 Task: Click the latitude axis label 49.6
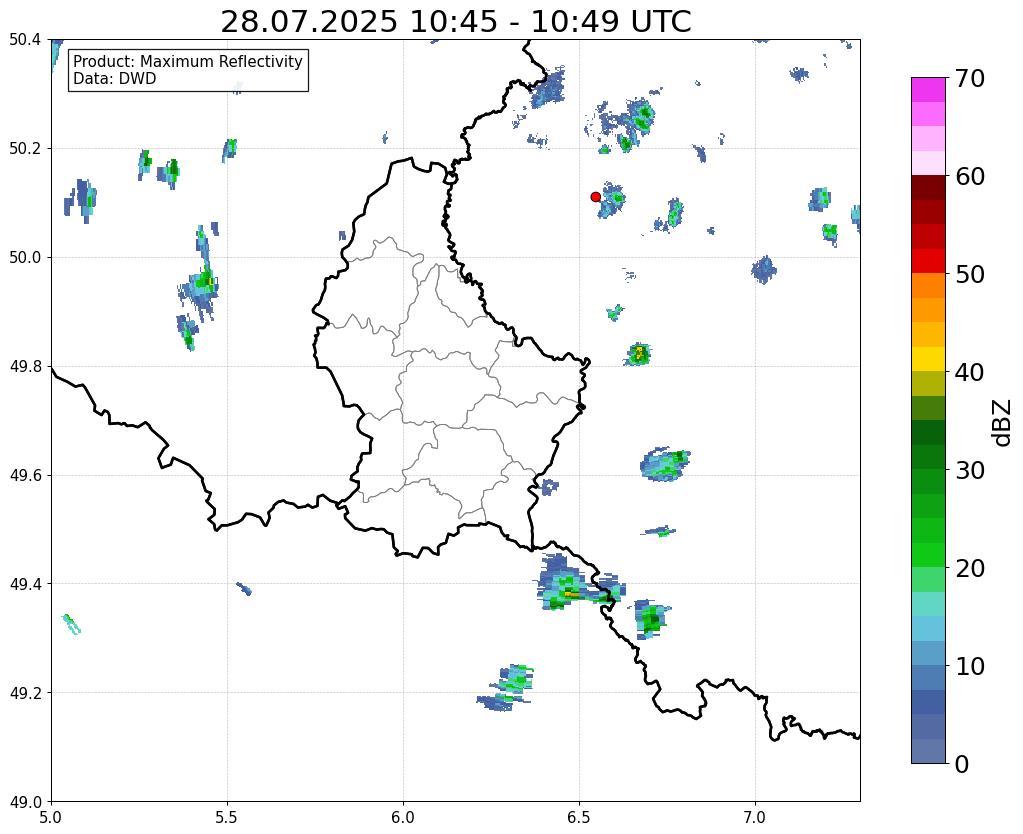click(25, 476)
